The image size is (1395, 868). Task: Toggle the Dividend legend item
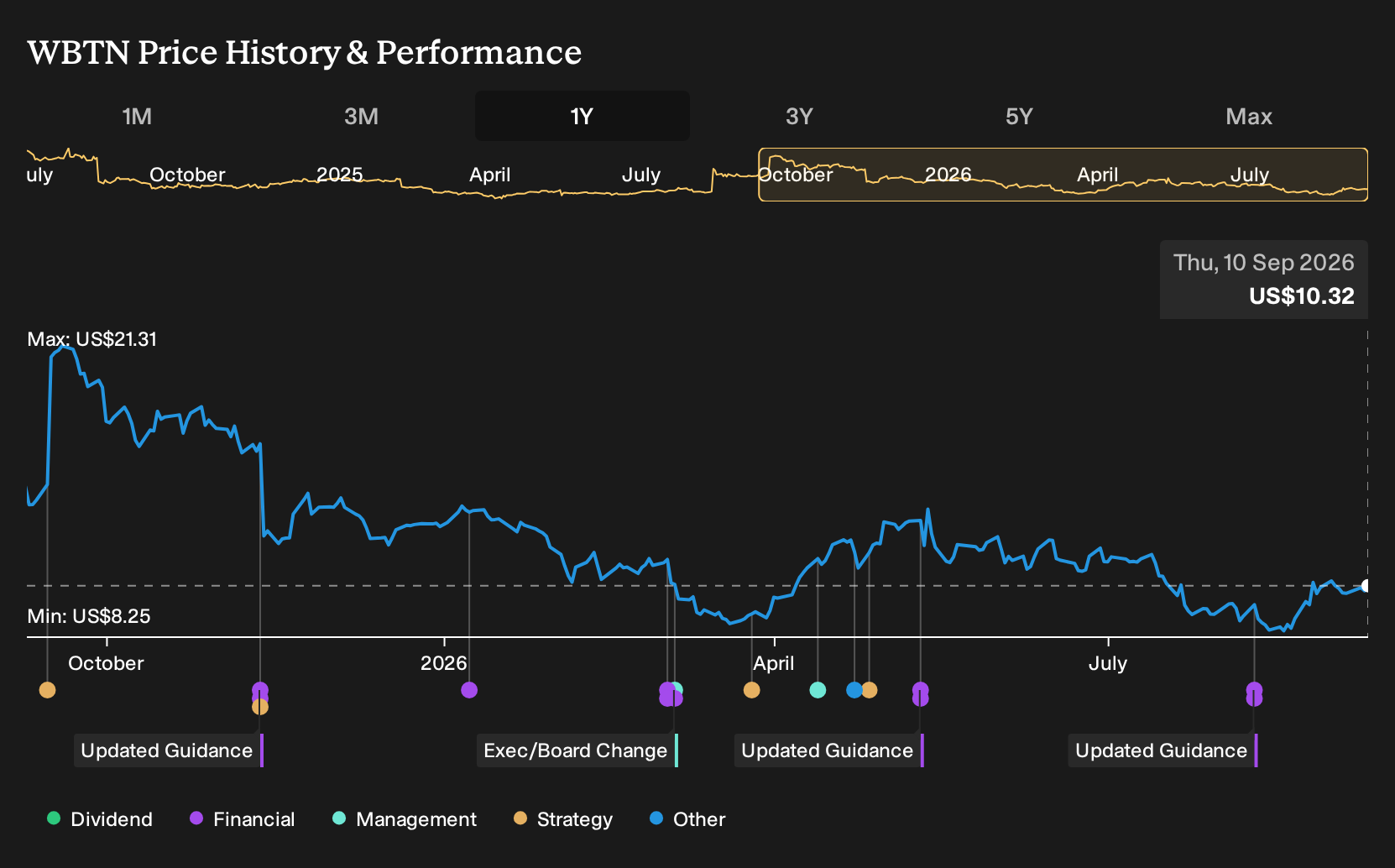[x=100, y=819]
